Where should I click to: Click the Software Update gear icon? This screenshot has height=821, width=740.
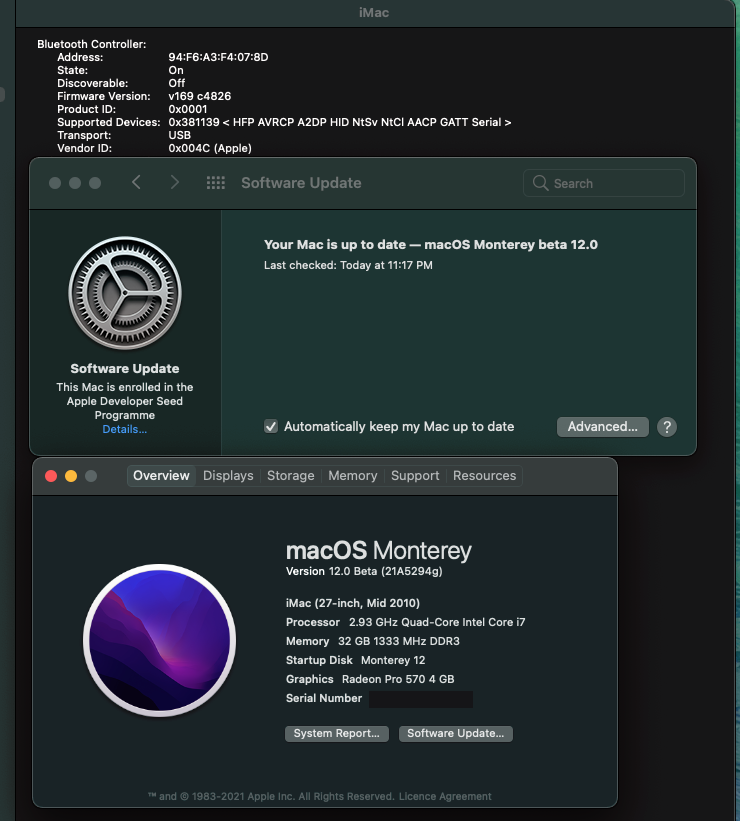coord(125,293)
